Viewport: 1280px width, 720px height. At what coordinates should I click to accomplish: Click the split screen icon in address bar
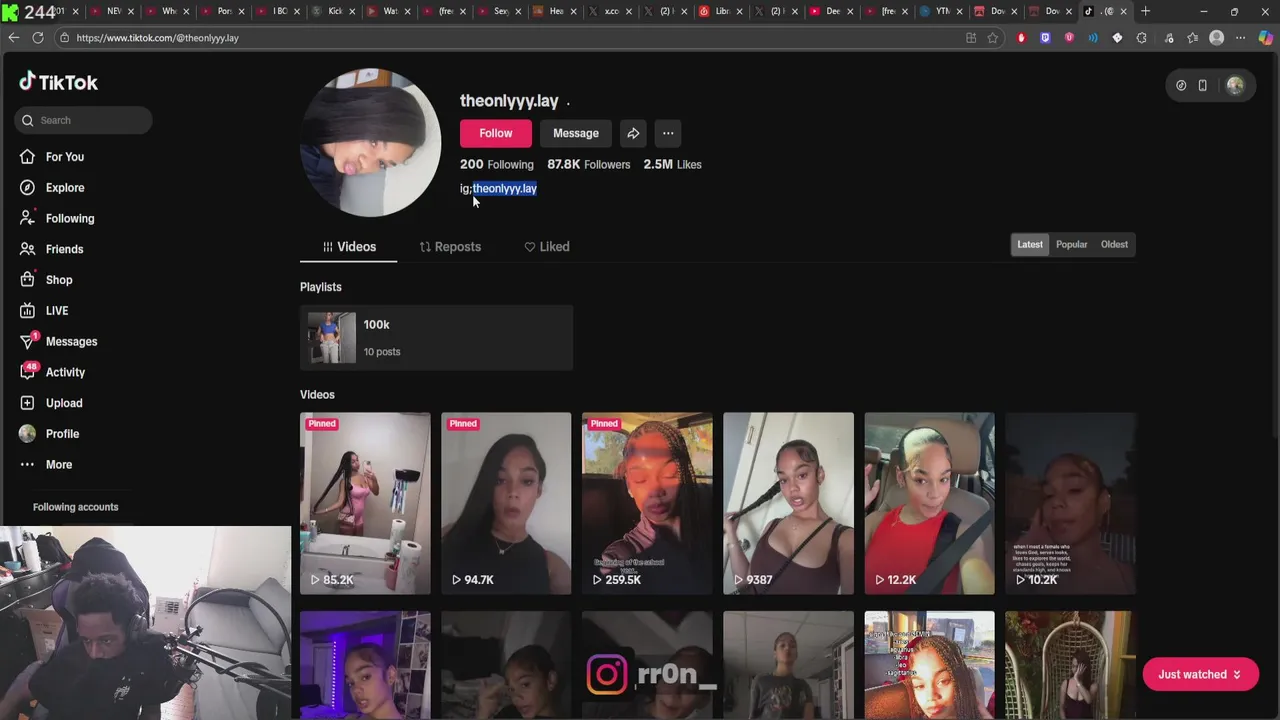[x=971, y=38]
